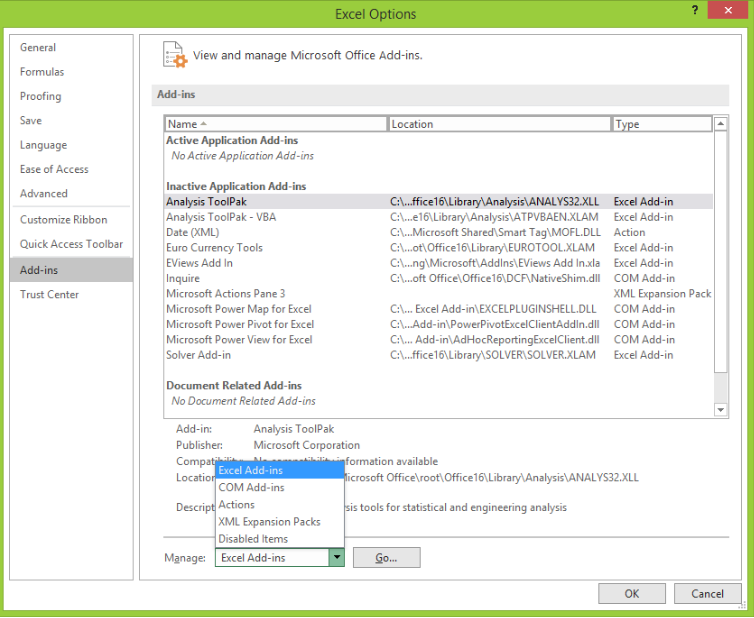
Task: Select the Advanced category
Action: coord(71,193)
